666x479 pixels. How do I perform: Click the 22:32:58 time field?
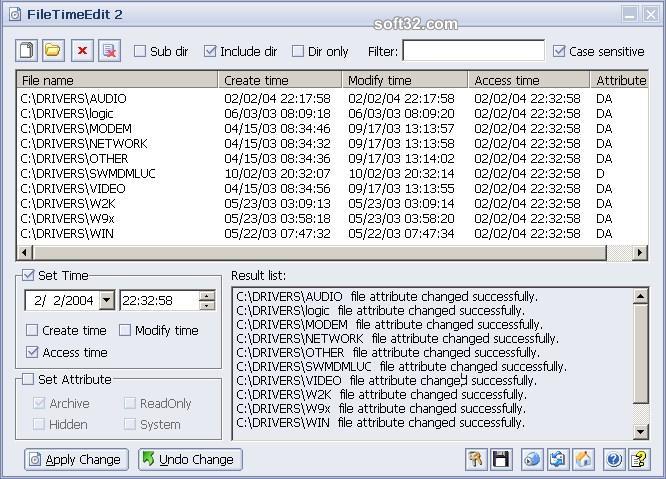(159, 301)
